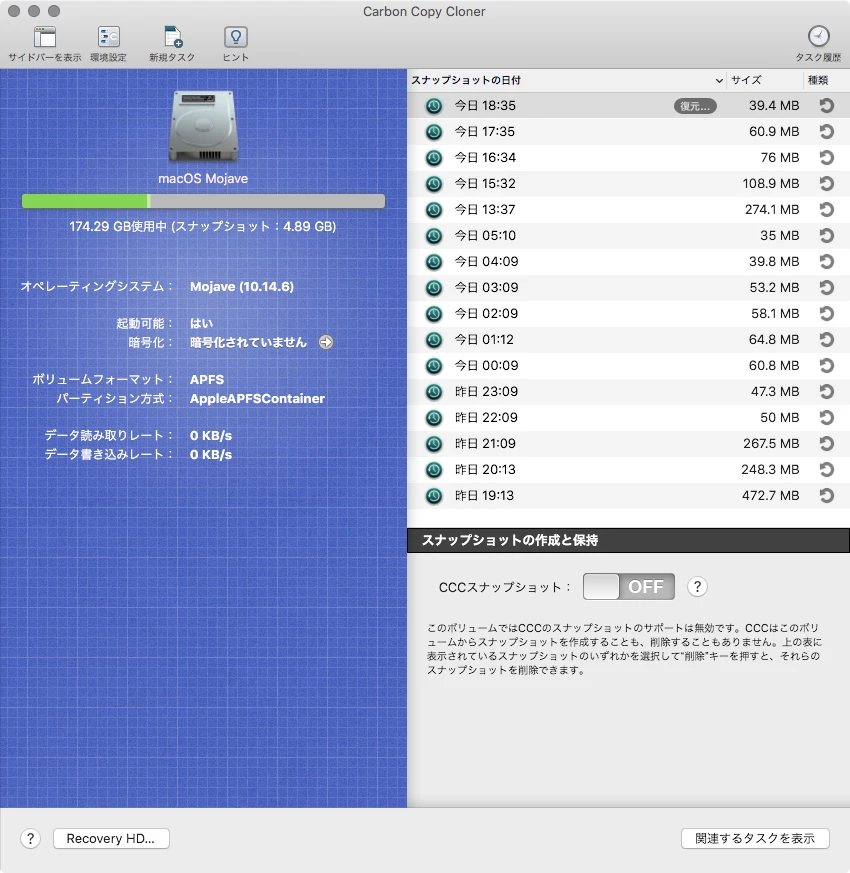Click the type arrow icon for 今日 15:32
This screenshot has width=850, height=873.
coord(827,184)
